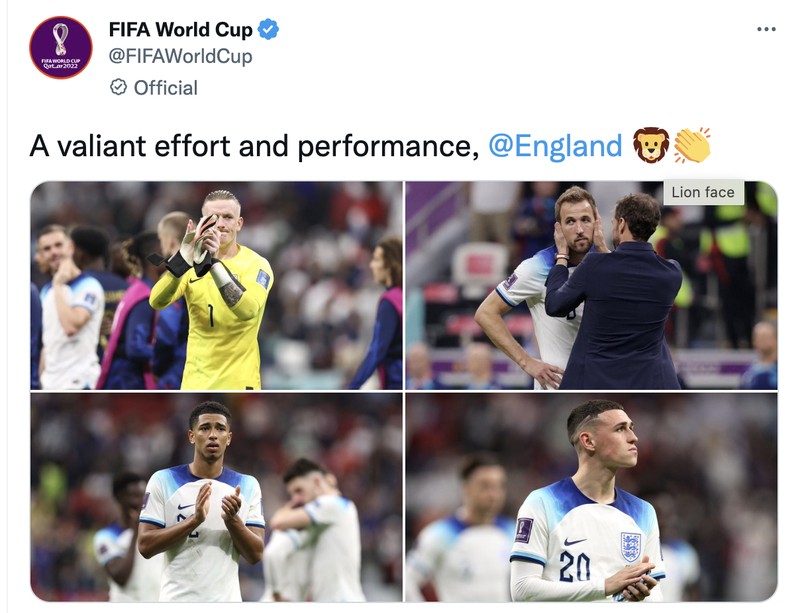Open the FIFA World Cup profile avatar
The width and height of the screenshot is (800, 613).
point(60,47)
